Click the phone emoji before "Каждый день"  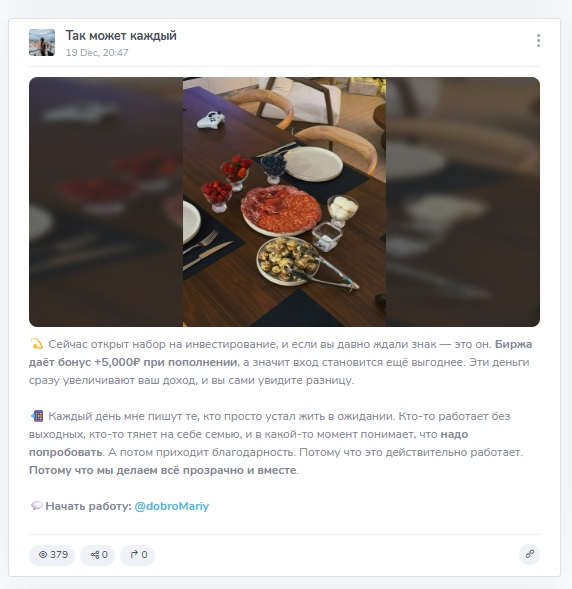(x=37, y=416)
